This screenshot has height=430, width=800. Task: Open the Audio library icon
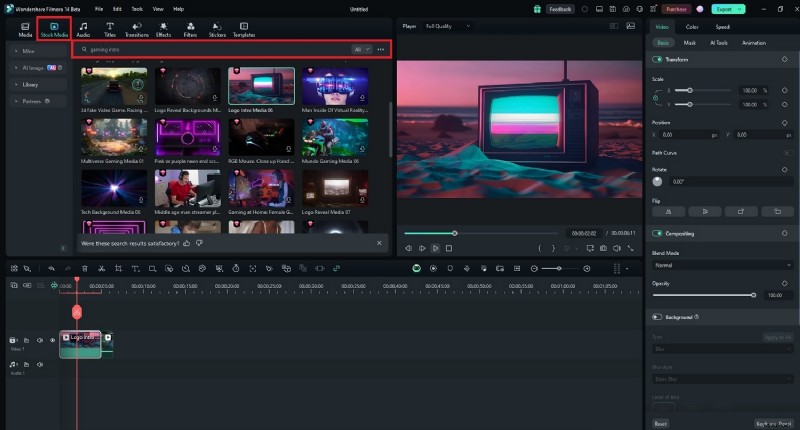pyautogui.click(x=83, y=27)
